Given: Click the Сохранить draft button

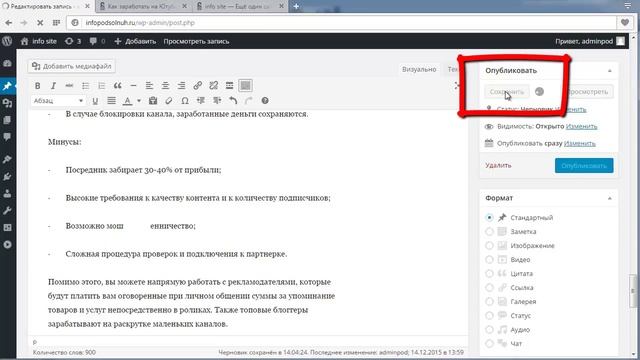Looking at the screenshot, I should pos(507,92).
